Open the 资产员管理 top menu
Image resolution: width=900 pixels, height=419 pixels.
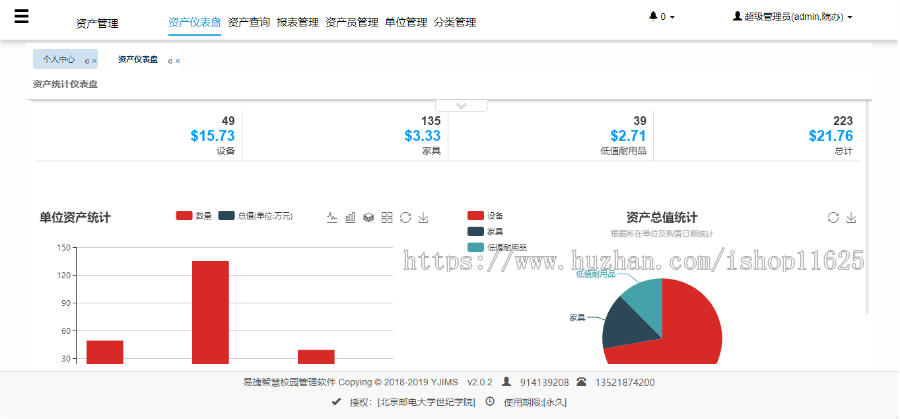pyautogui.click(x=352, y=22)
